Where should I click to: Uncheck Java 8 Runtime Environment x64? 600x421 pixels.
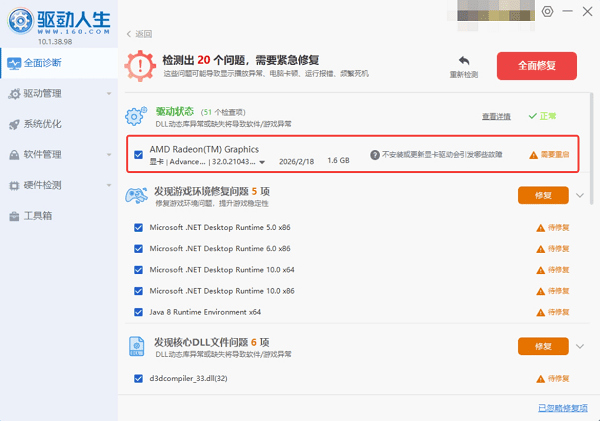pyautogui.click(x=139, y=312)
